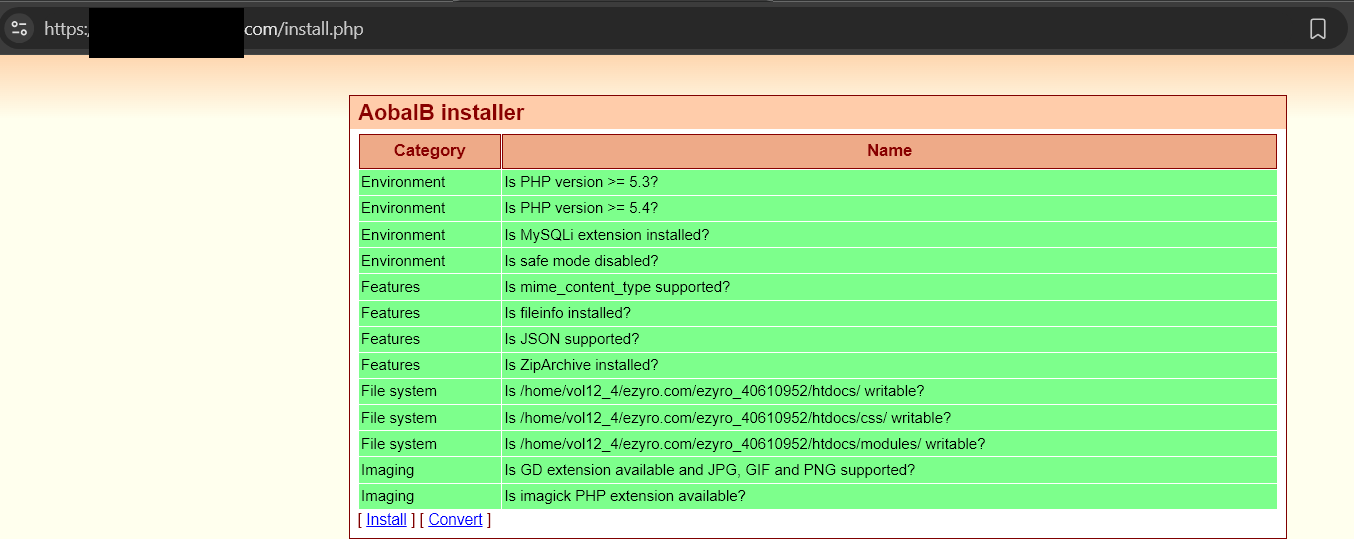1354x539 pixels.
Task: Click the GD extension availability row
Action: 709,470
